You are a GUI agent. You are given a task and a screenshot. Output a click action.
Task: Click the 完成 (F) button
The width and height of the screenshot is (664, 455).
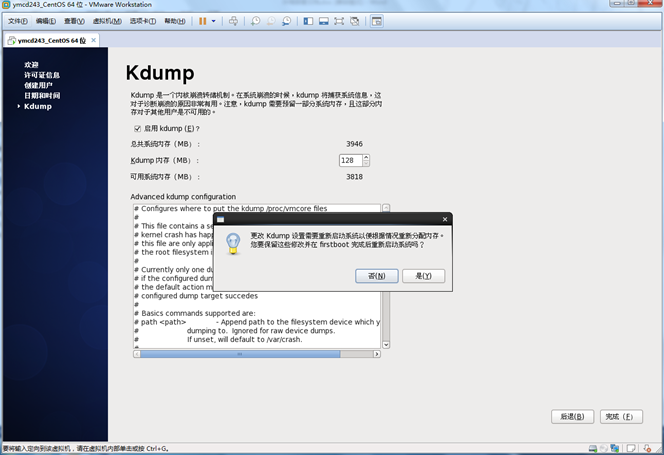pyautogui.click(x=621, y=417)
